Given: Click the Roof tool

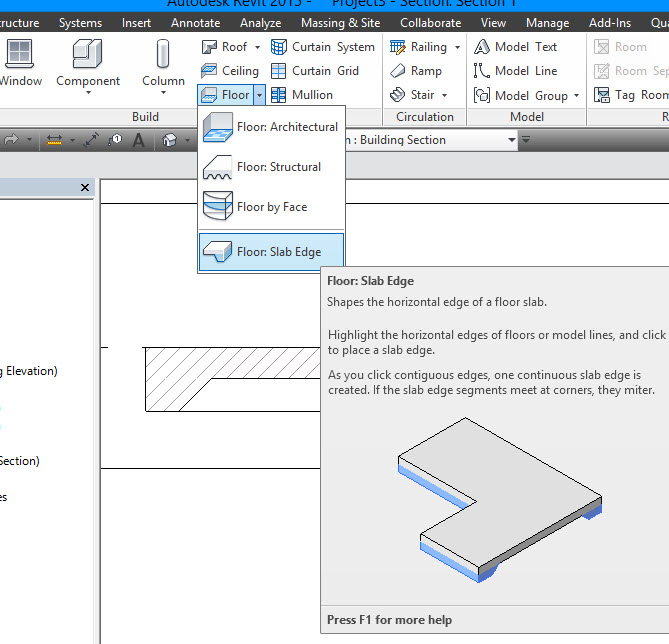Looking at the screenshot, I should coord(224,47).
